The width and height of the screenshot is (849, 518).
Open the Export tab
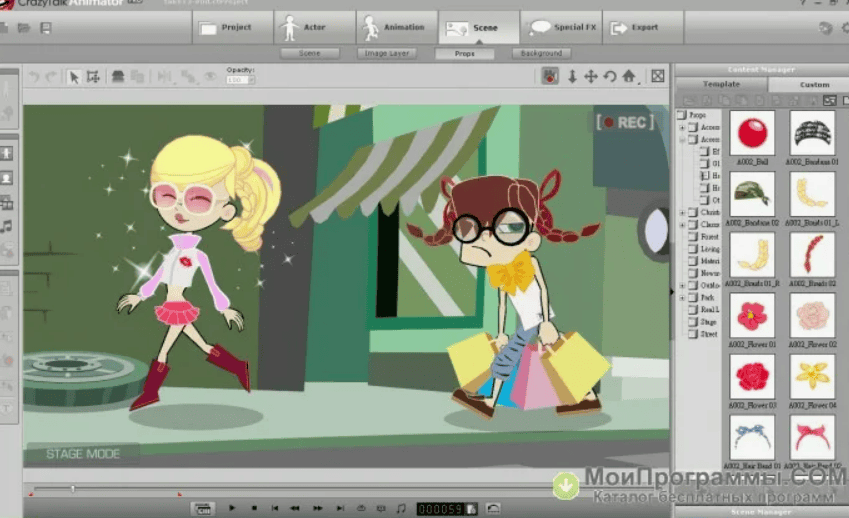[x=643, y=27]
